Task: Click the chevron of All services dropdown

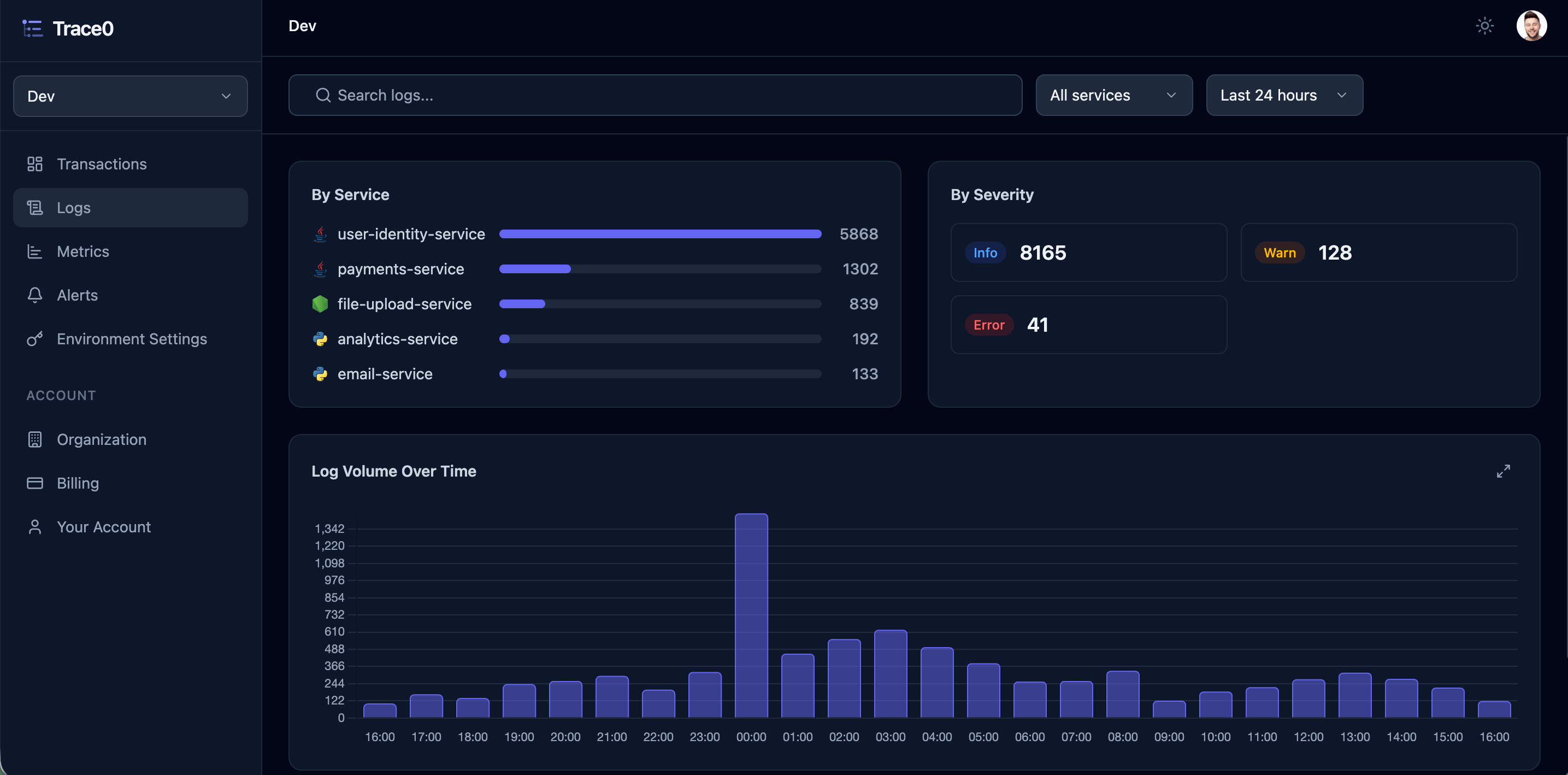Action: 1170,95
